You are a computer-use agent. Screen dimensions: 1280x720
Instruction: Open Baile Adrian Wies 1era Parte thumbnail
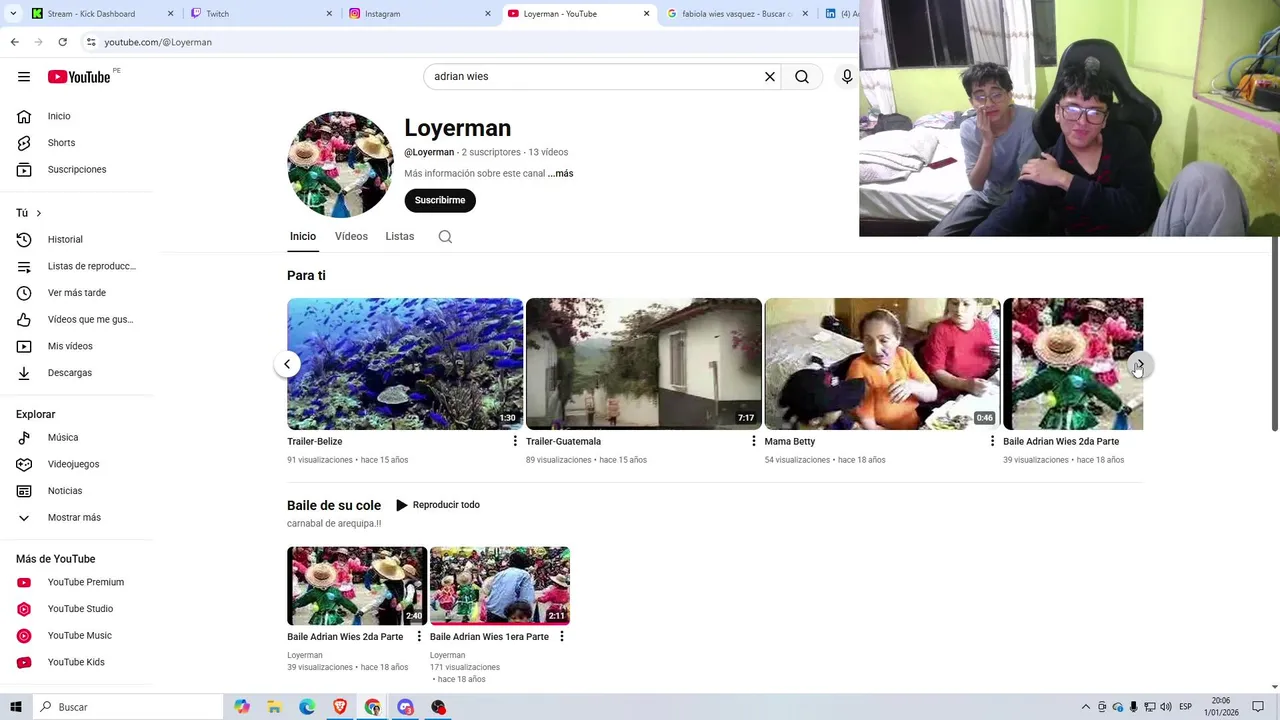[500, 586]
